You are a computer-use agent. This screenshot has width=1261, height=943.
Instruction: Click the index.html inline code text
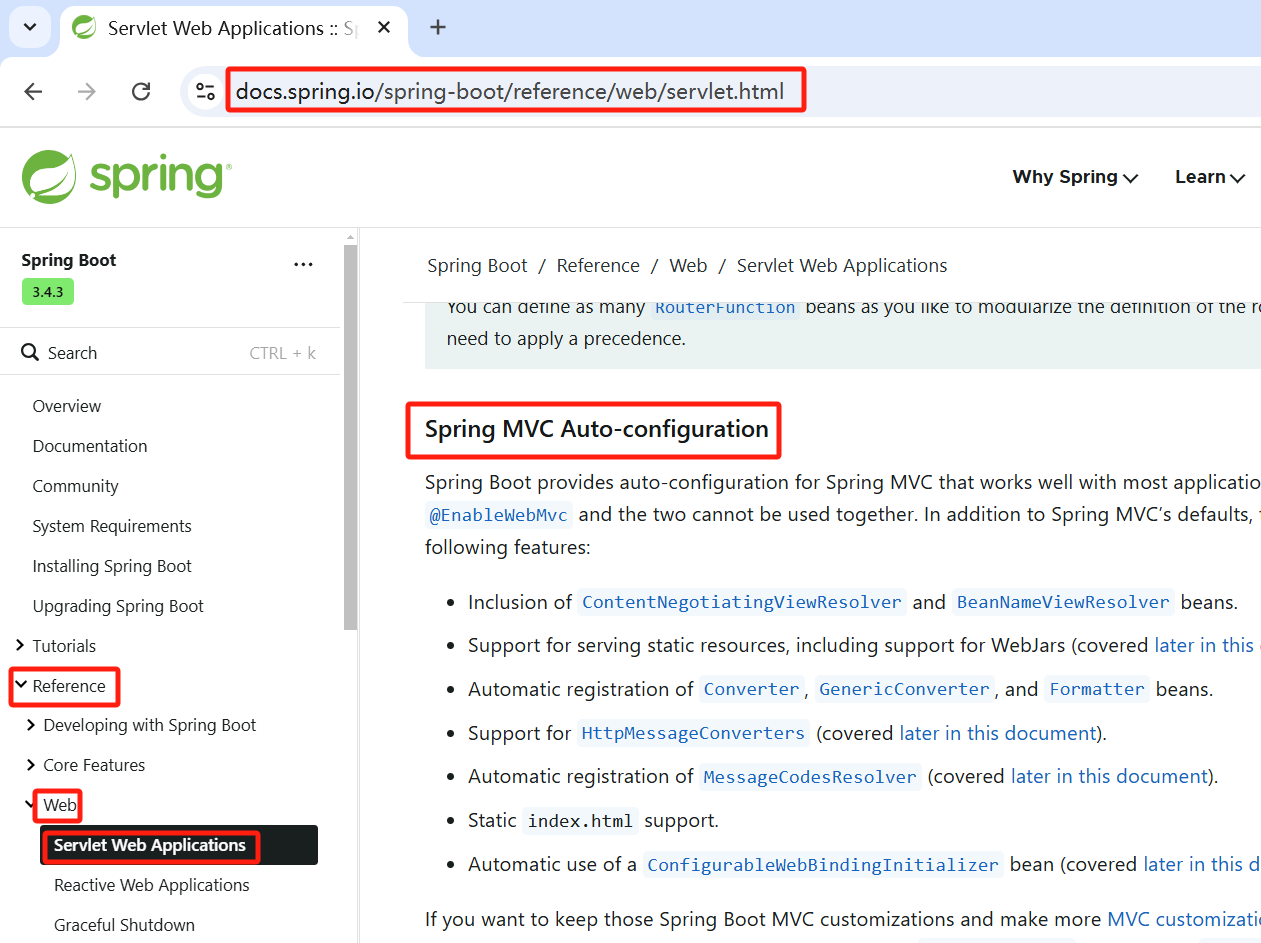[580, 821]
